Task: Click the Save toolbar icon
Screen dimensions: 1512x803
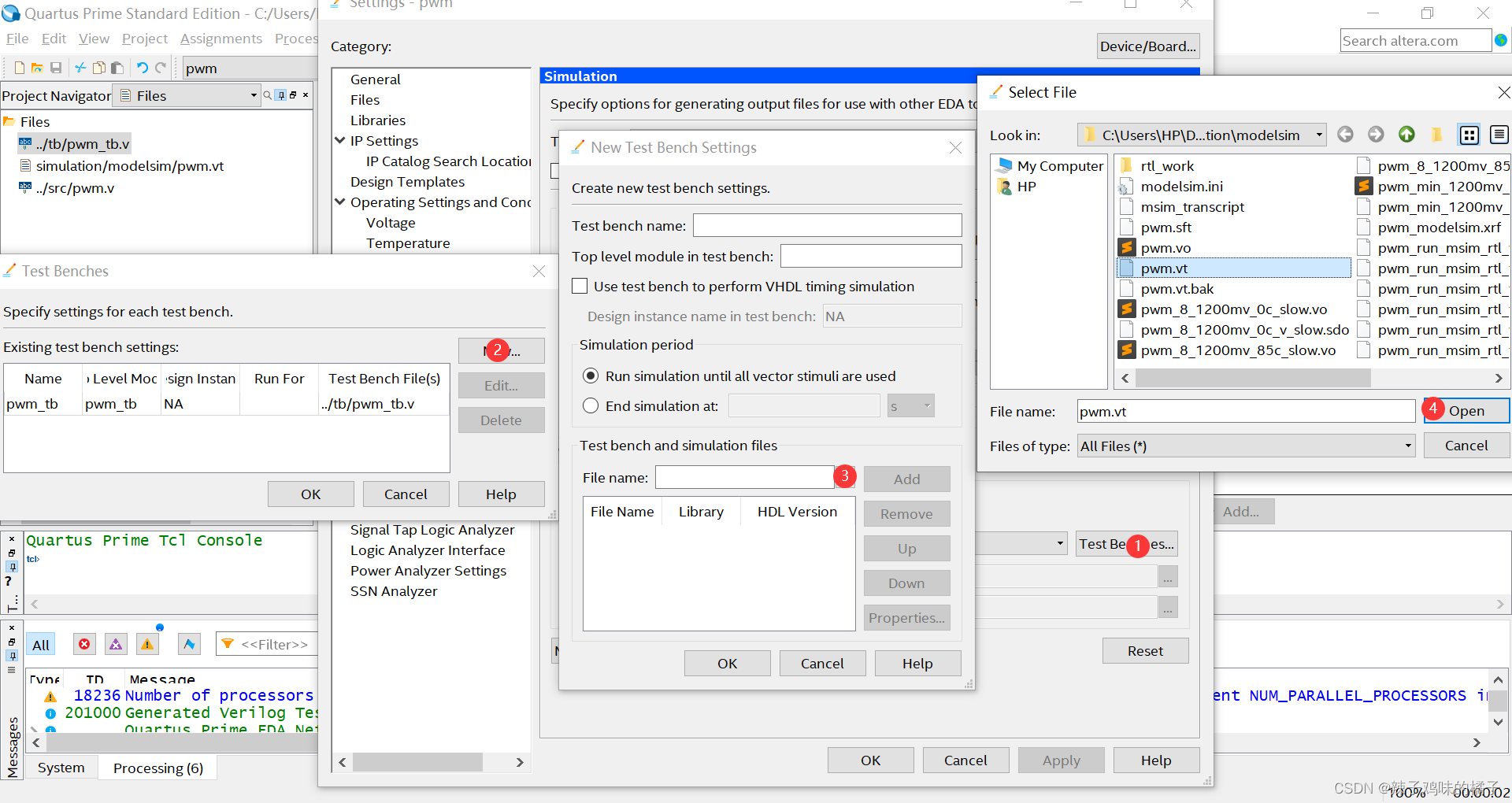Action: (x=56, y=68)
